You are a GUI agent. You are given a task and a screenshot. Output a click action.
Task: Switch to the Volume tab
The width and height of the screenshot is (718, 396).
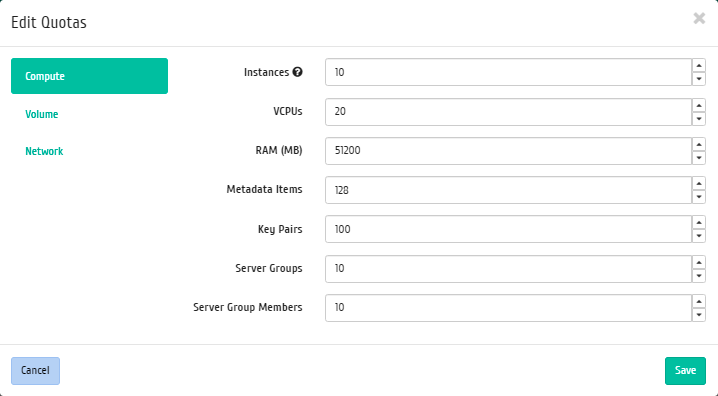click(x=42, y=114)
